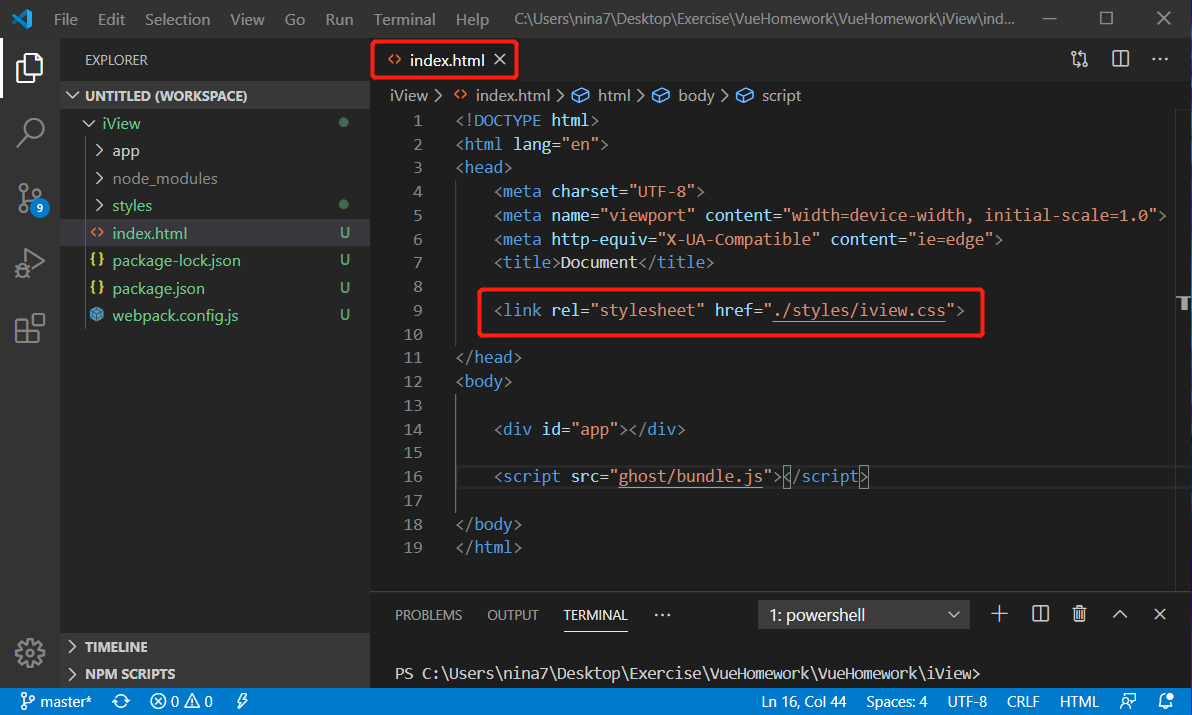The height and width of the screenshot is (715, 1192).
Task: Open notifications bell in status bar
Action: pos(1165,701)
